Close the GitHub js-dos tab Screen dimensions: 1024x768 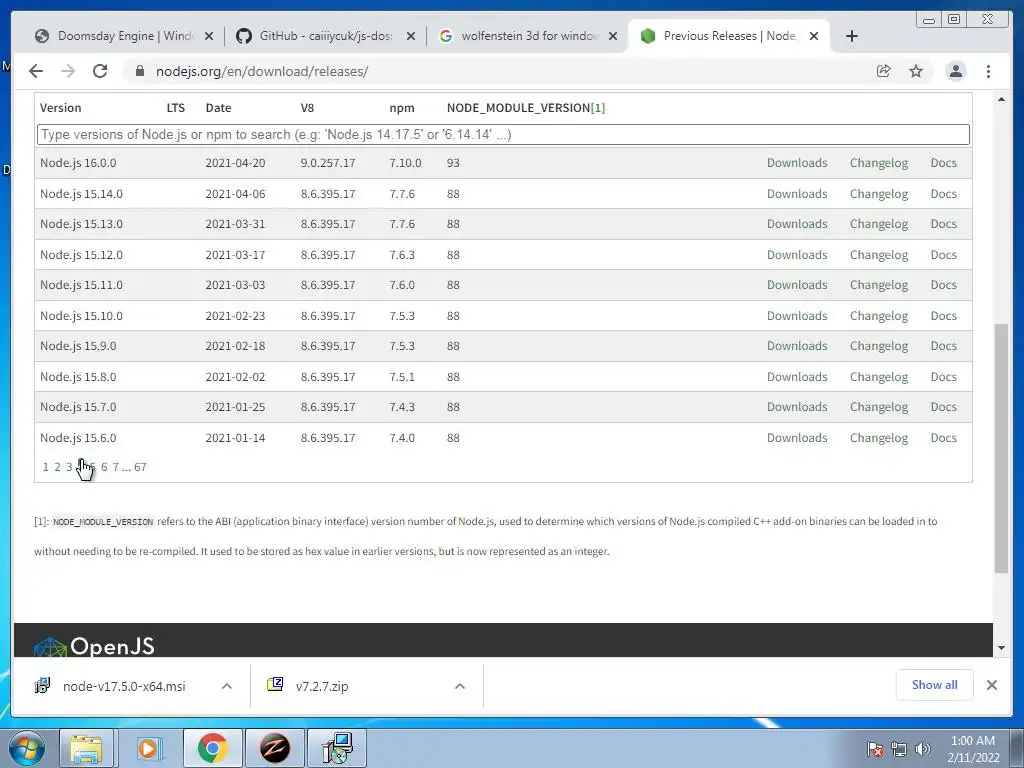click(411, 37)
